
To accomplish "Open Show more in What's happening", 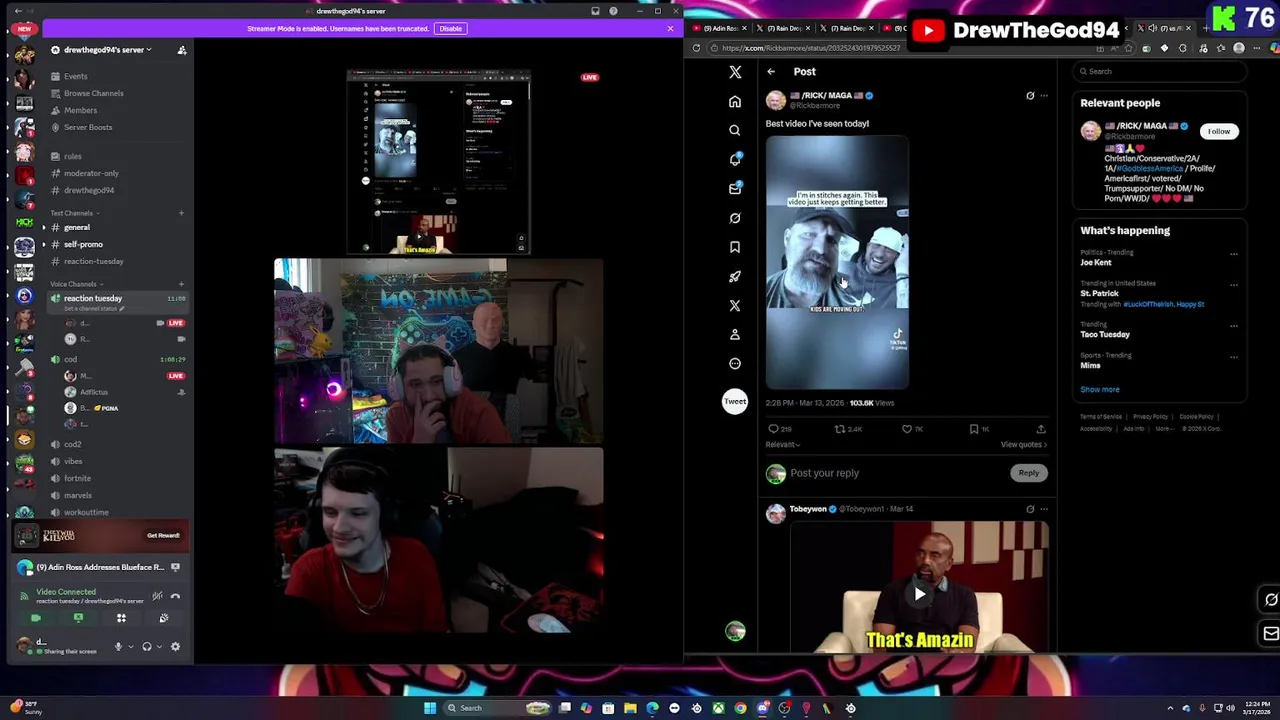I will (1100, 390).
